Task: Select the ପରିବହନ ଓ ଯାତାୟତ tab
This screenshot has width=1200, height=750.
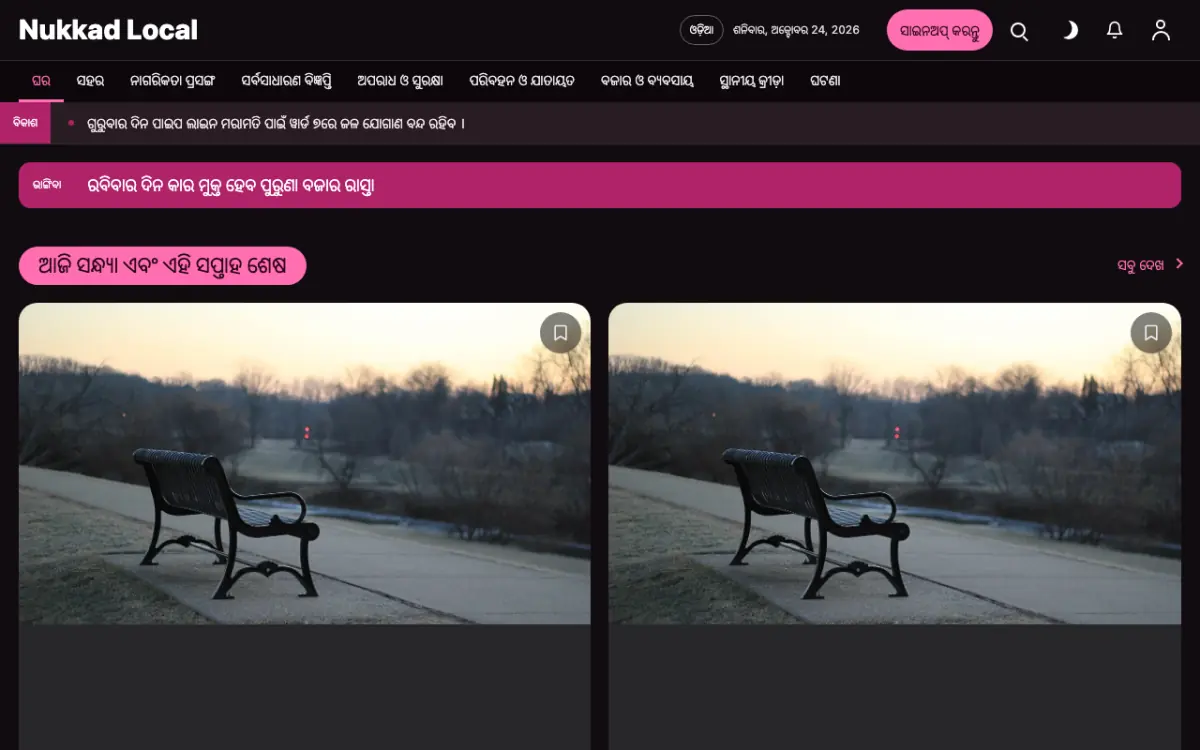Action: (522, 81)
